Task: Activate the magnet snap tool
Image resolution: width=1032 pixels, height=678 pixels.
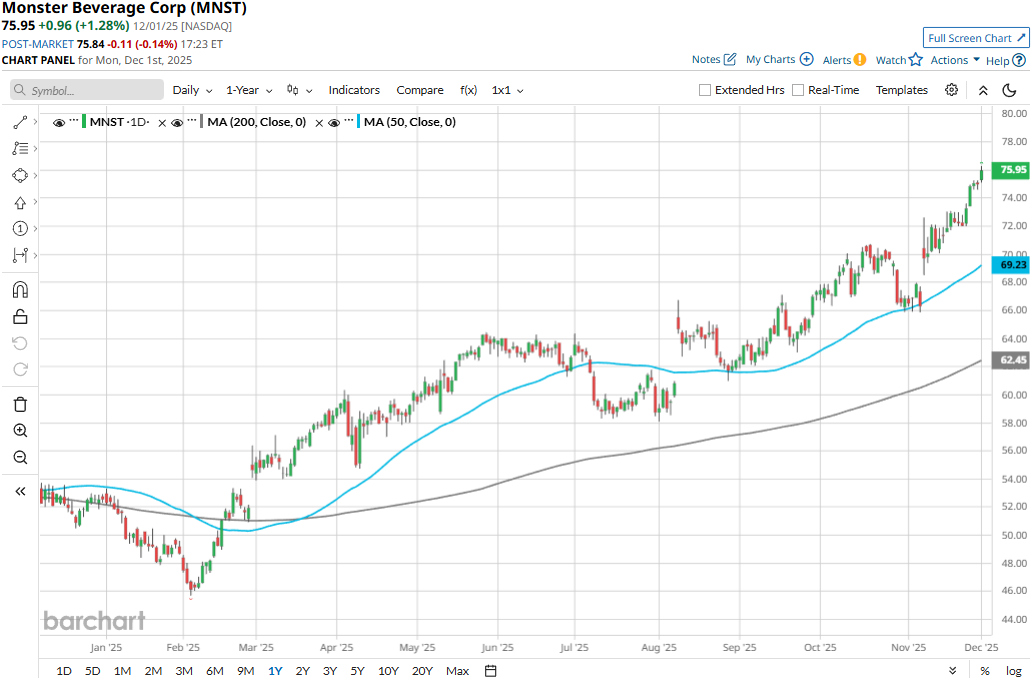Action: (x=20, y=290)
